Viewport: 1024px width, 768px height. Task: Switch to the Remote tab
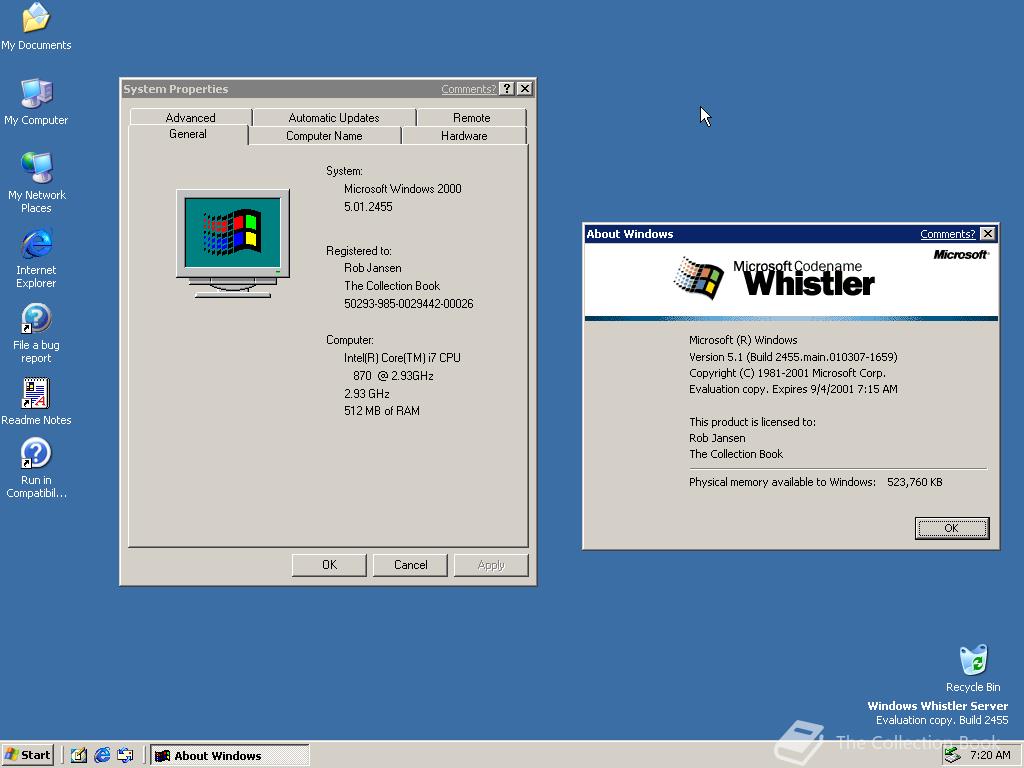click(x=472, y=118)
